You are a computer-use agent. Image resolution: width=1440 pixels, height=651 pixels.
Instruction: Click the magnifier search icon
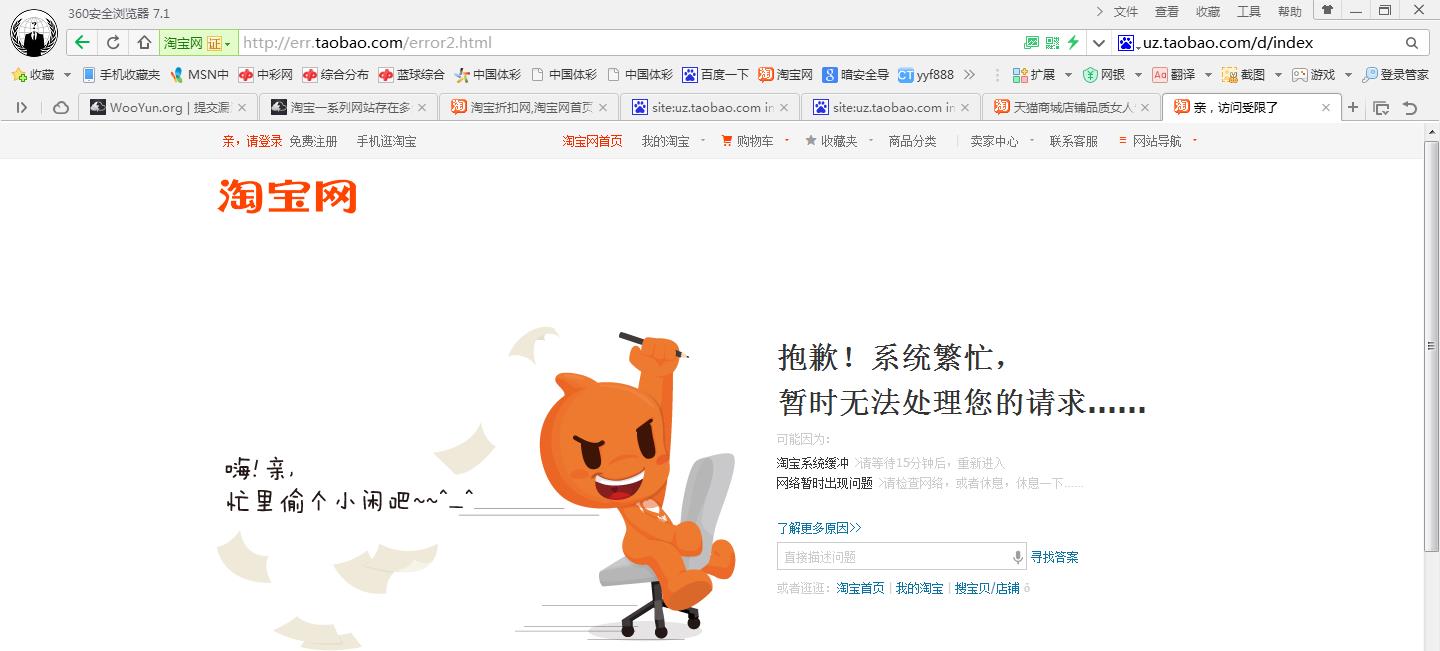[1412, 43]
